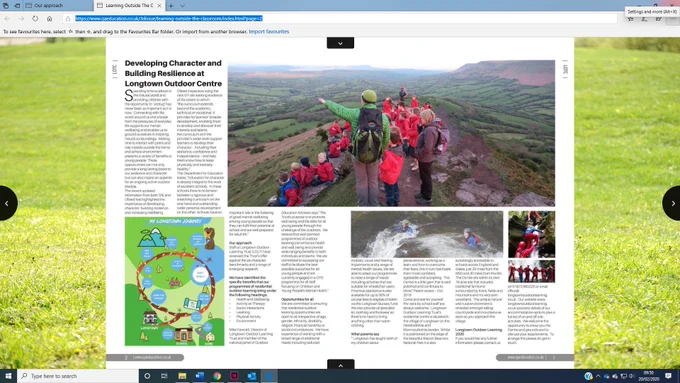Open the Windows Start menu
Image resolution: width=680 pixels, height=383 pixels.
click(x=8, y=376)
